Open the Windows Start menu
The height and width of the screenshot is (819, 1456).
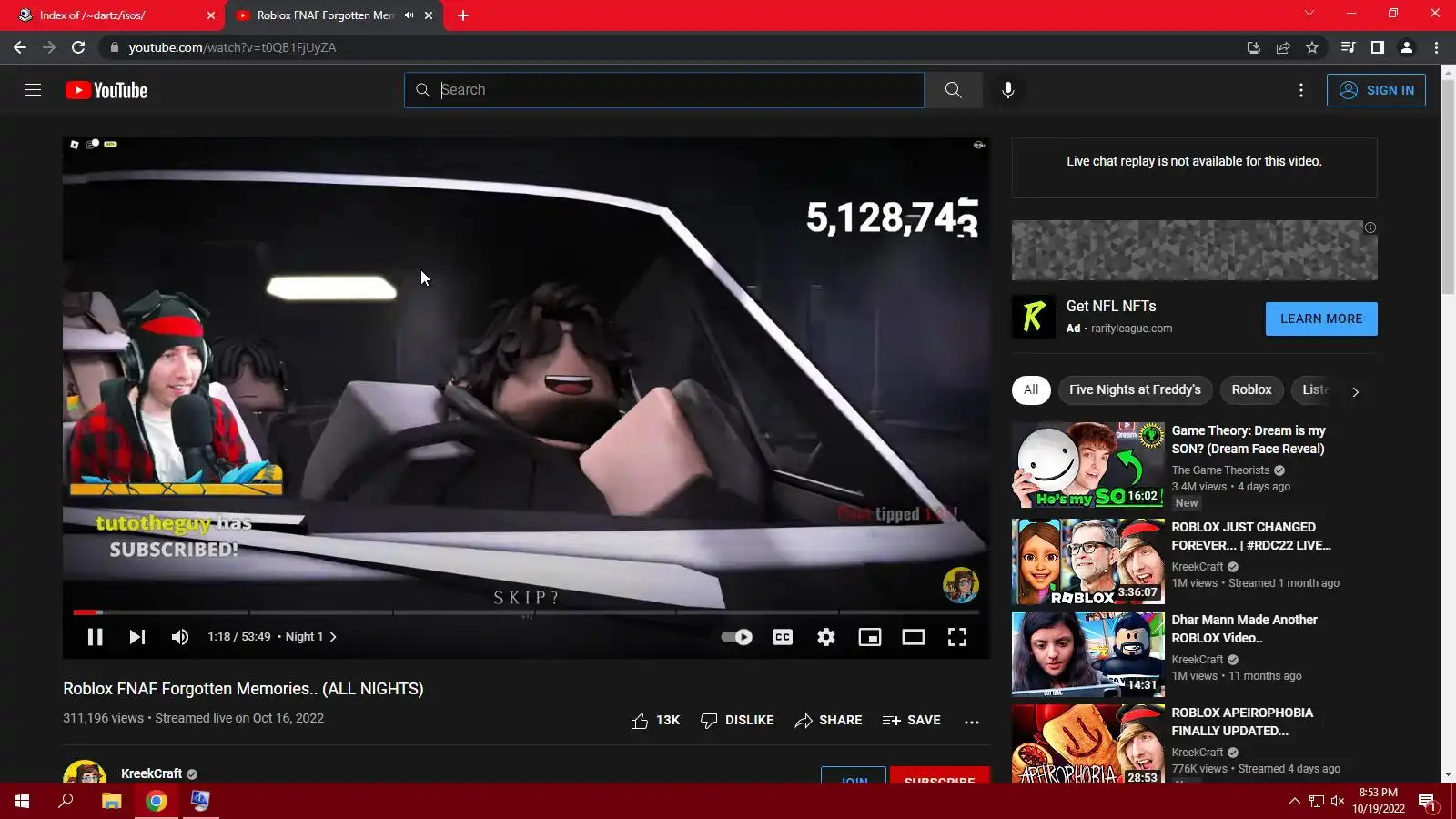22,801
